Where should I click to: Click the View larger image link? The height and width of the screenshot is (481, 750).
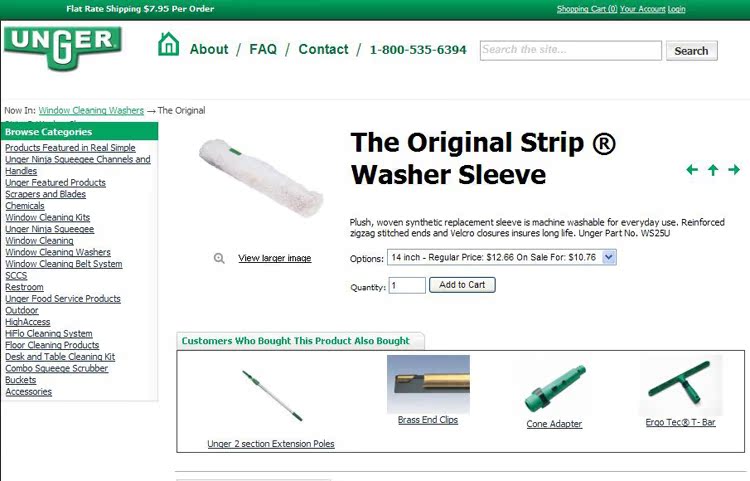pos(275,258)
